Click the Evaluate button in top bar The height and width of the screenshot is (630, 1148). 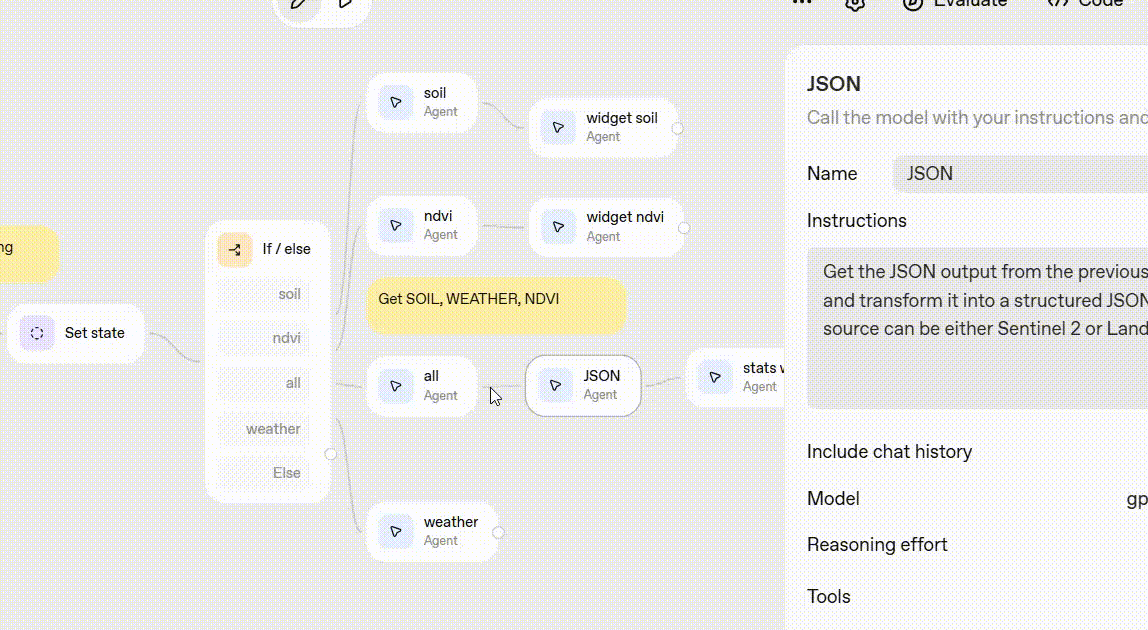tap(955, 3)
